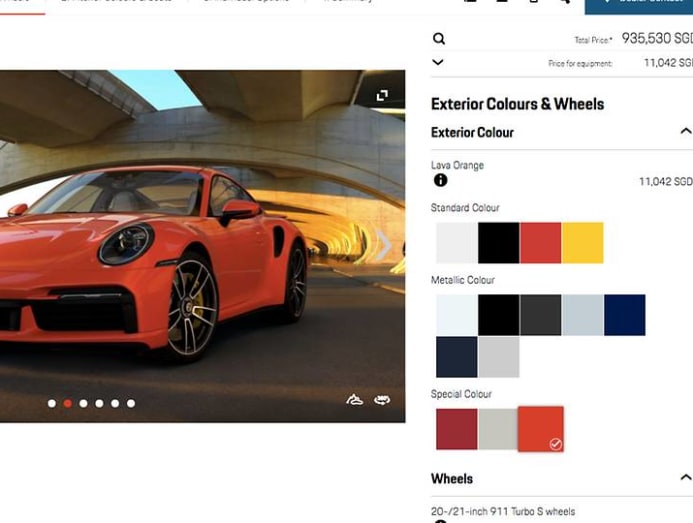Select the first carousel dot
This screenshot has height=523, width=693.
click(52, 404)
